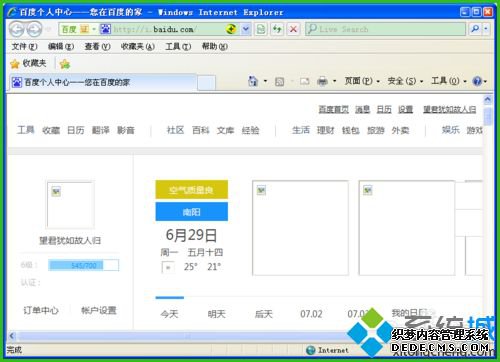Click the red Stop loading icon
The width and height of the screenshot is (500, 362).
(x=293, y=29)
